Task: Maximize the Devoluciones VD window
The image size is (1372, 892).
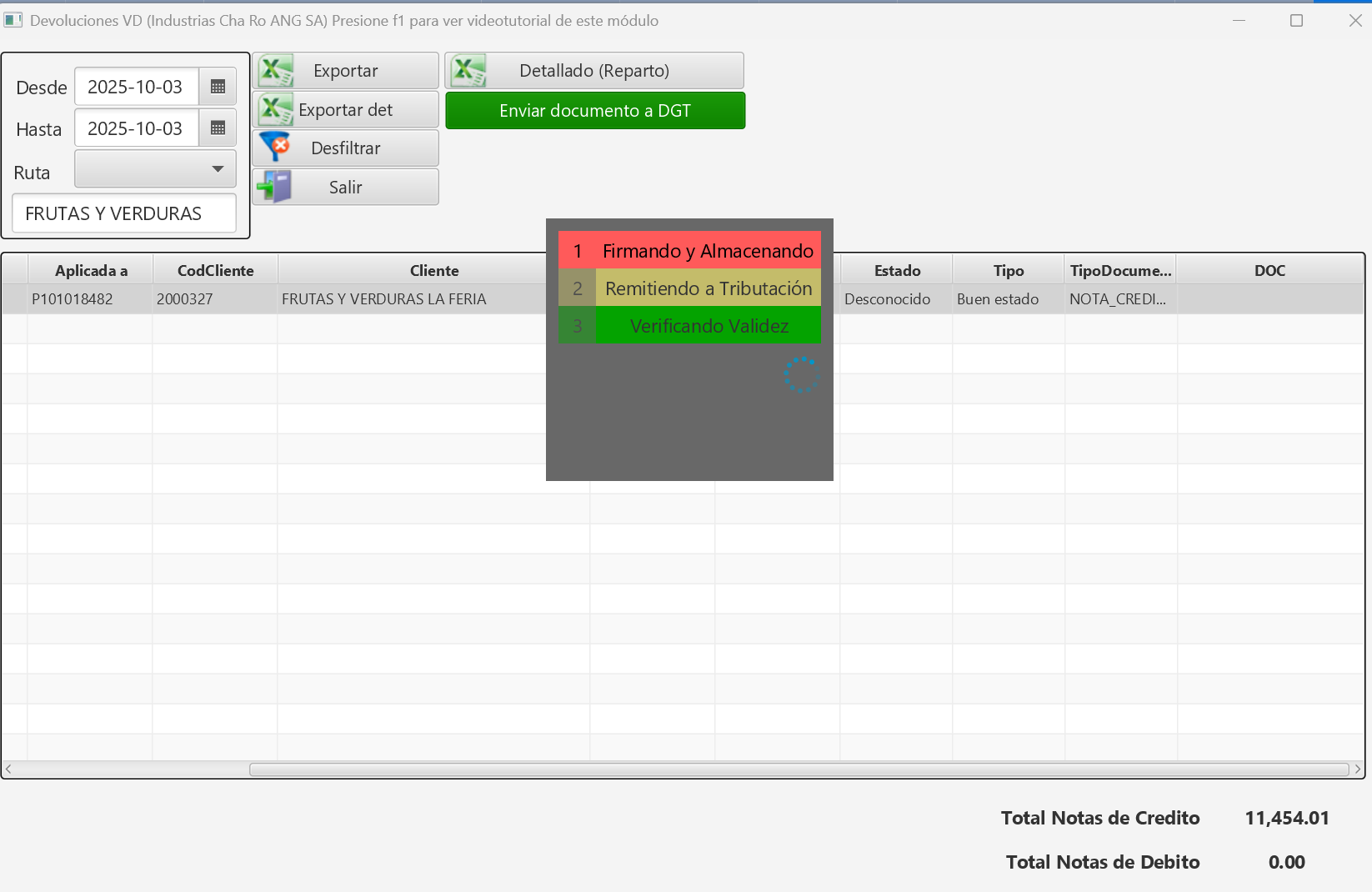Action: [x=1296, y=20]
